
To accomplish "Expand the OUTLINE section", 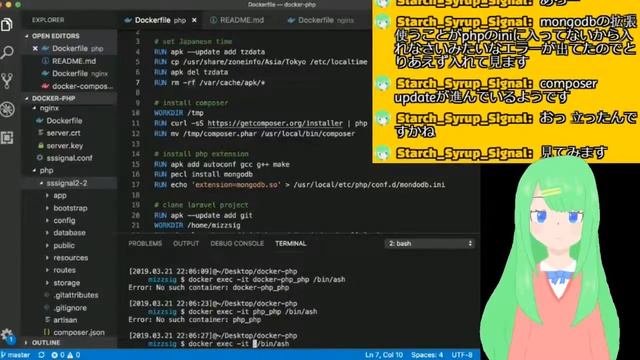I will [x=69, y=343].
